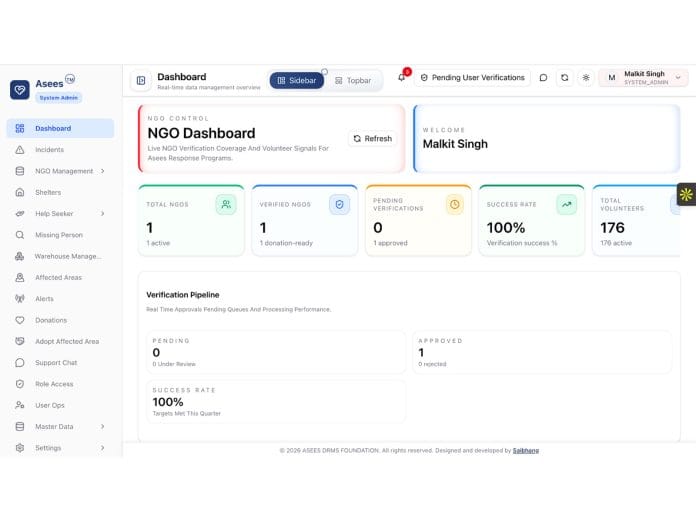Open the Malkit Singh profile dropdown
This screenshot has height=522, width=696.
pos(644,78)
